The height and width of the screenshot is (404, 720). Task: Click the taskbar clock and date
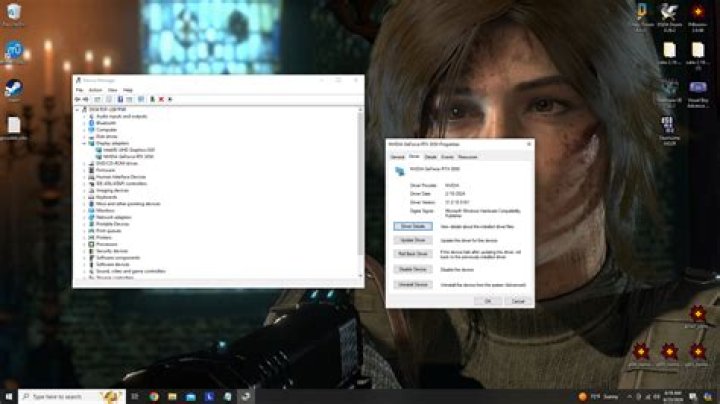673,396
